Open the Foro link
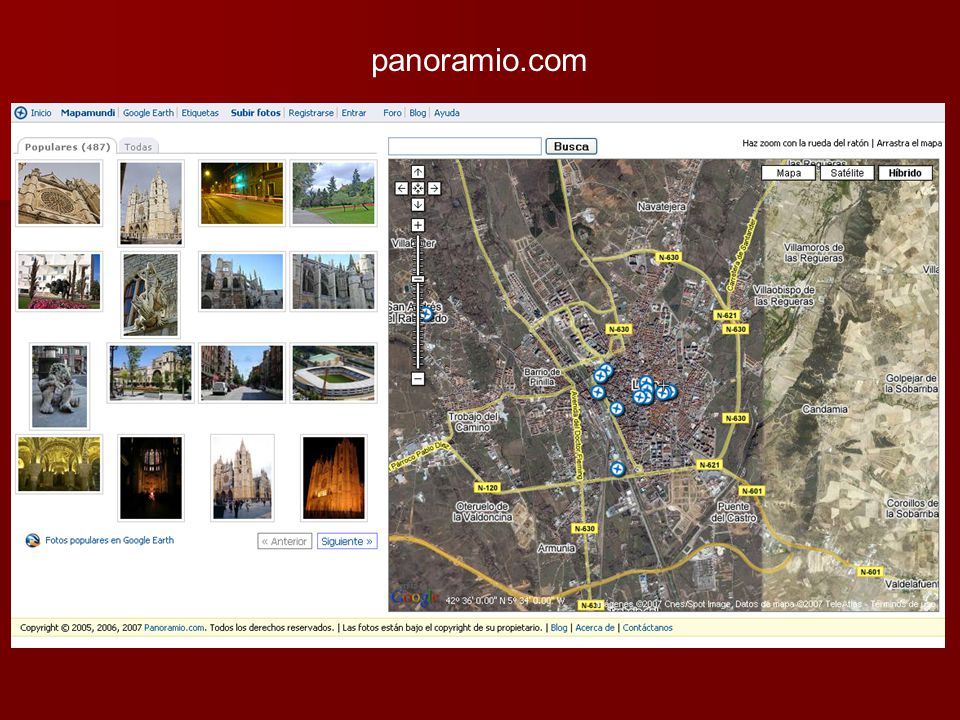The width and height of the screenshot is (960, 720). point(392,113)
